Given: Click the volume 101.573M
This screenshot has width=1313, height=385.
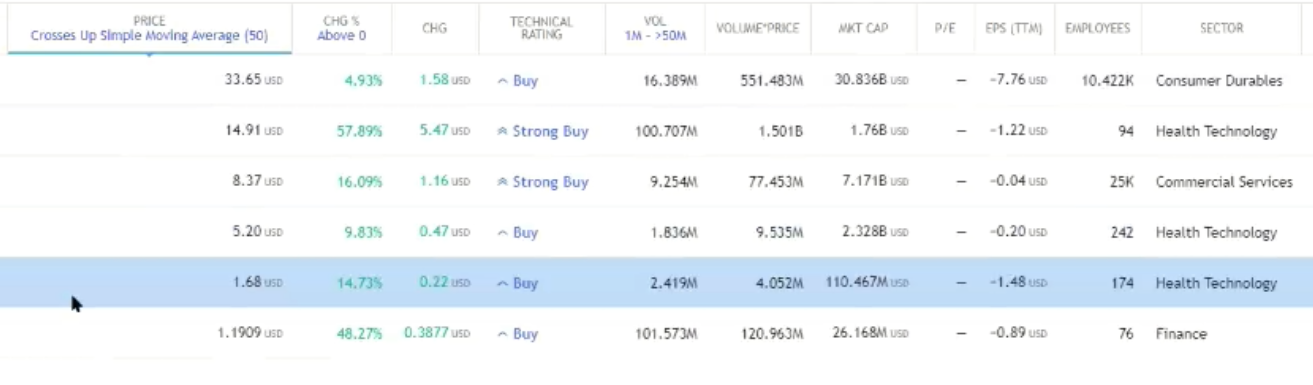Looking at the screenshot, I should coord(665,333).
